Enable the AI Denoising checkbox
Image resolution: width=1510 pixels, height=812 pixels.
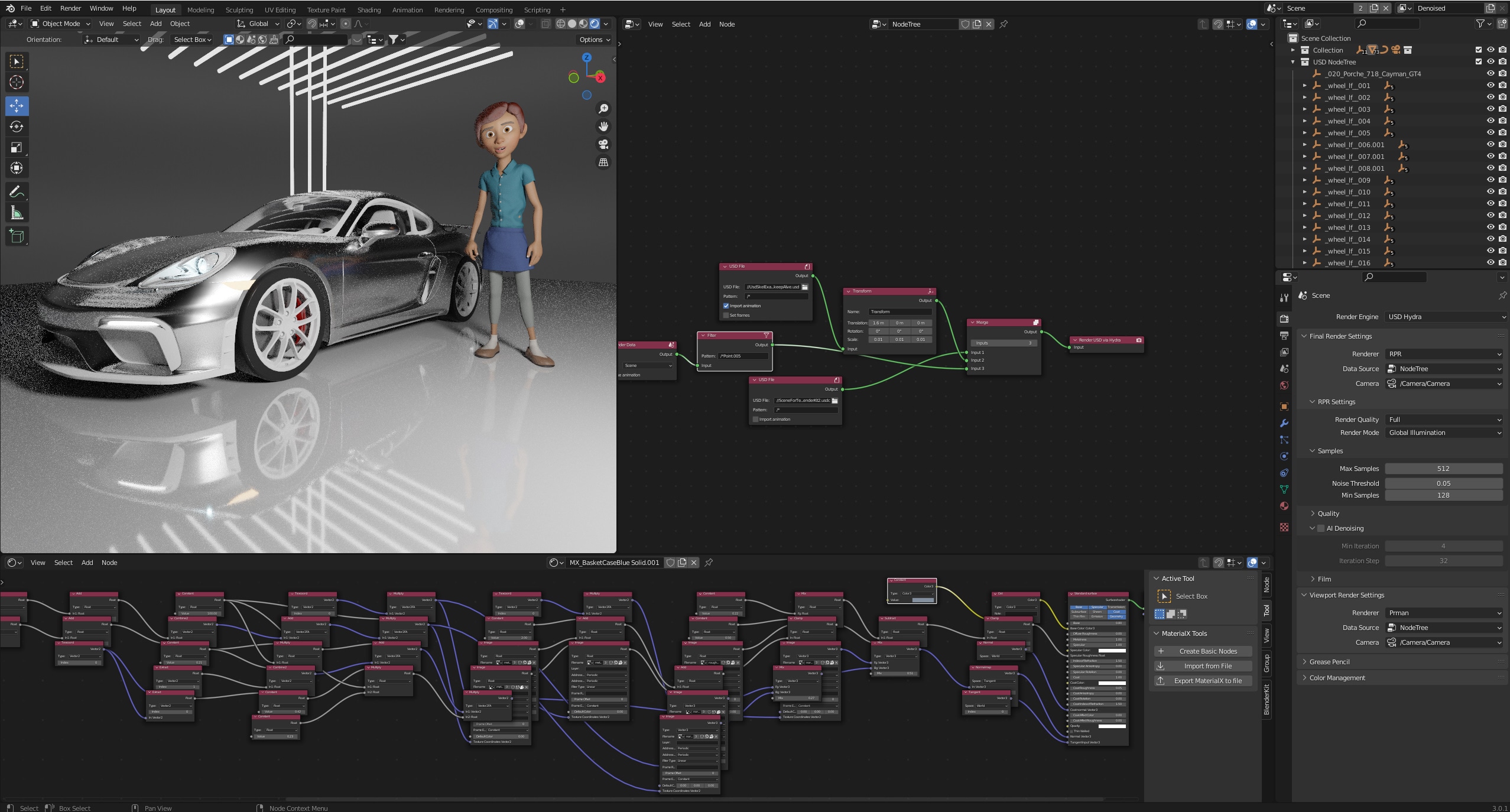coord(1321,528)
